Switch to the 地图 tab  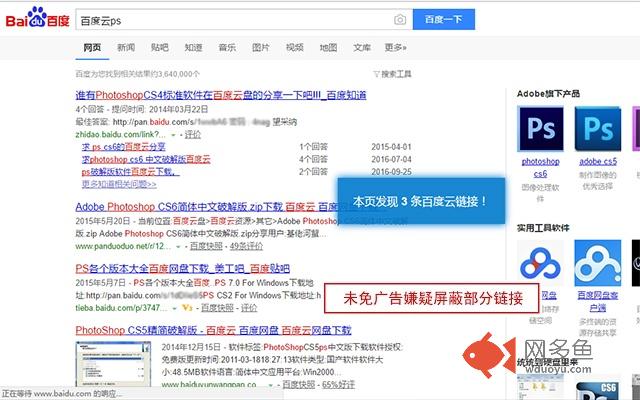[329, 47]
